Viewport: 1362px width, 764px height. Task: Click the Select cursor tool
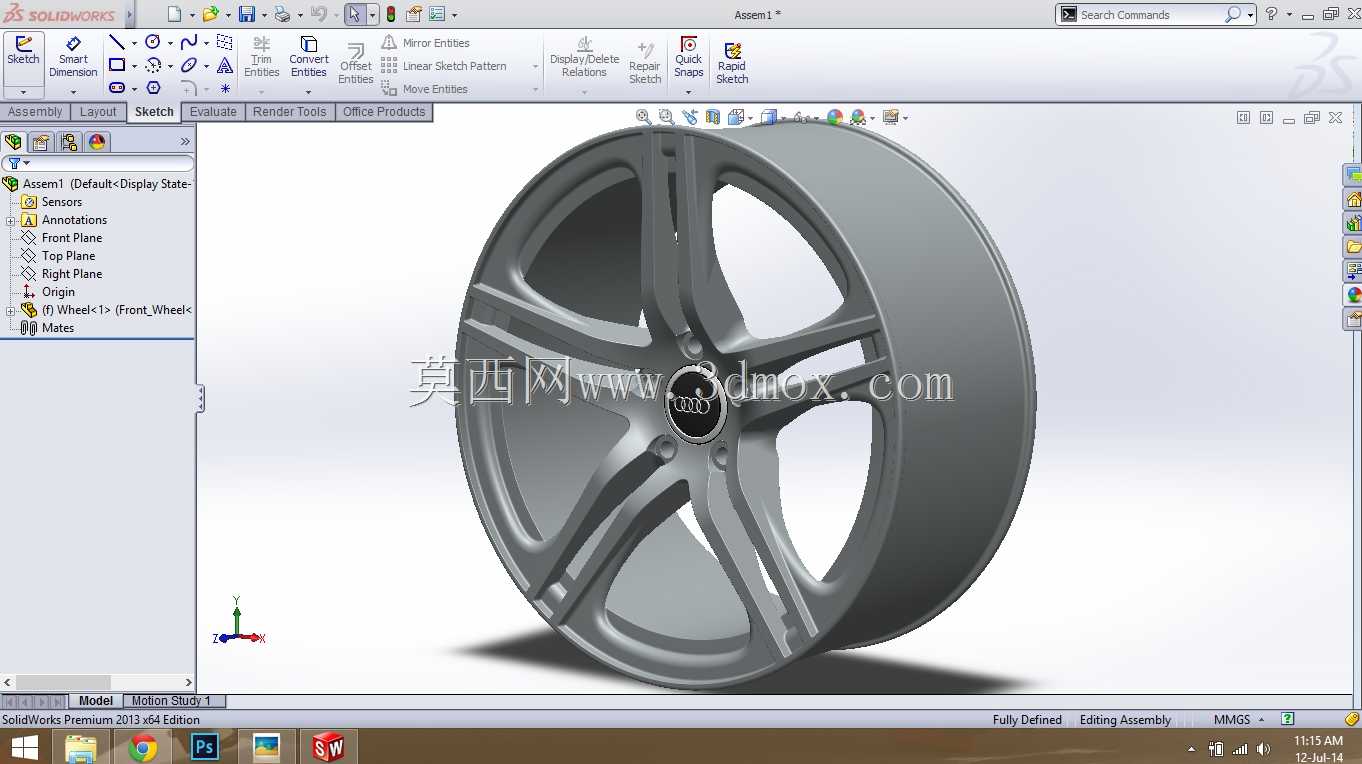[354, 14]
